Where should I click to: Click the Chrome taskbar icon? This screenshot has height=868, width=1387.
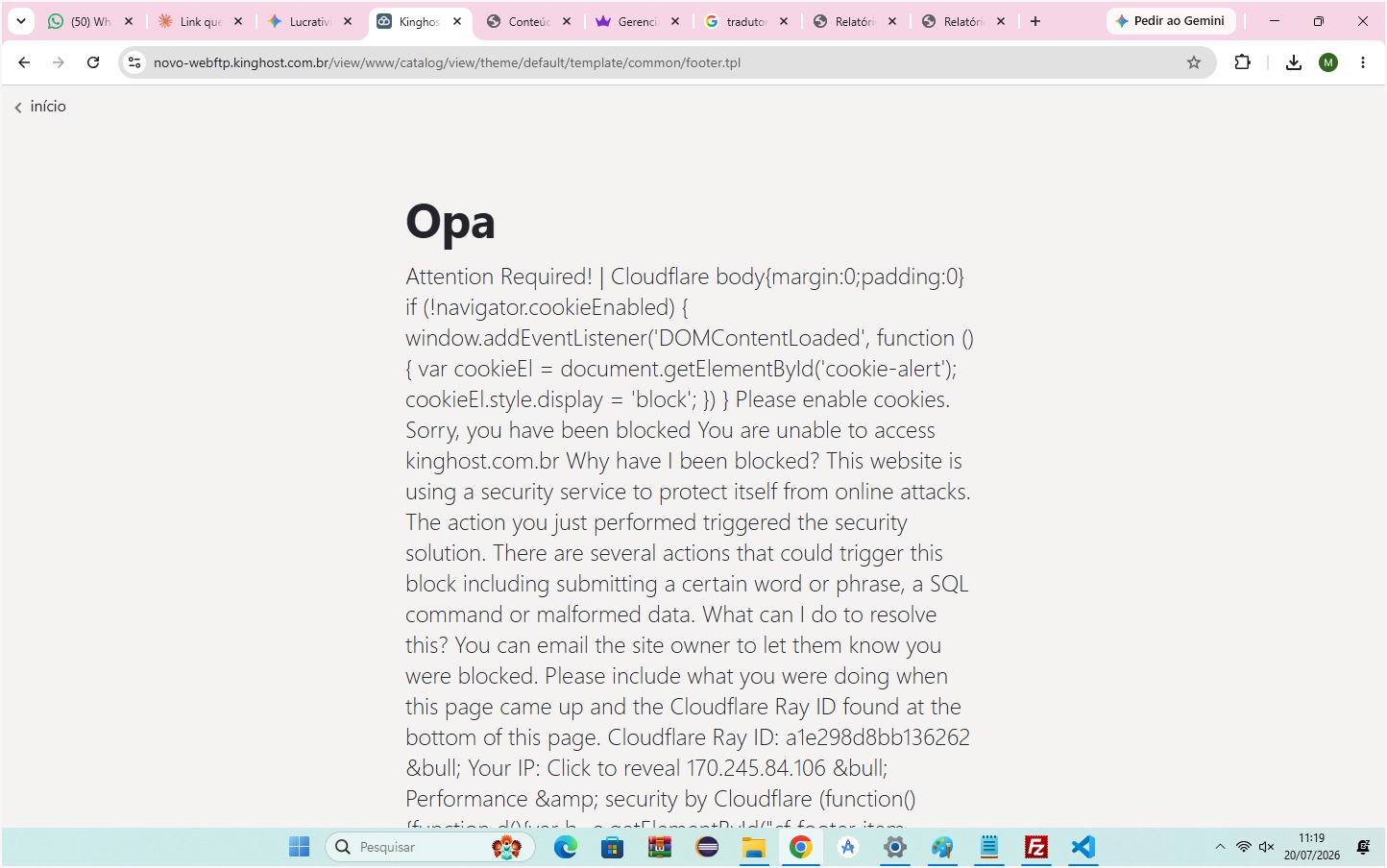click(x=801, y=847)
